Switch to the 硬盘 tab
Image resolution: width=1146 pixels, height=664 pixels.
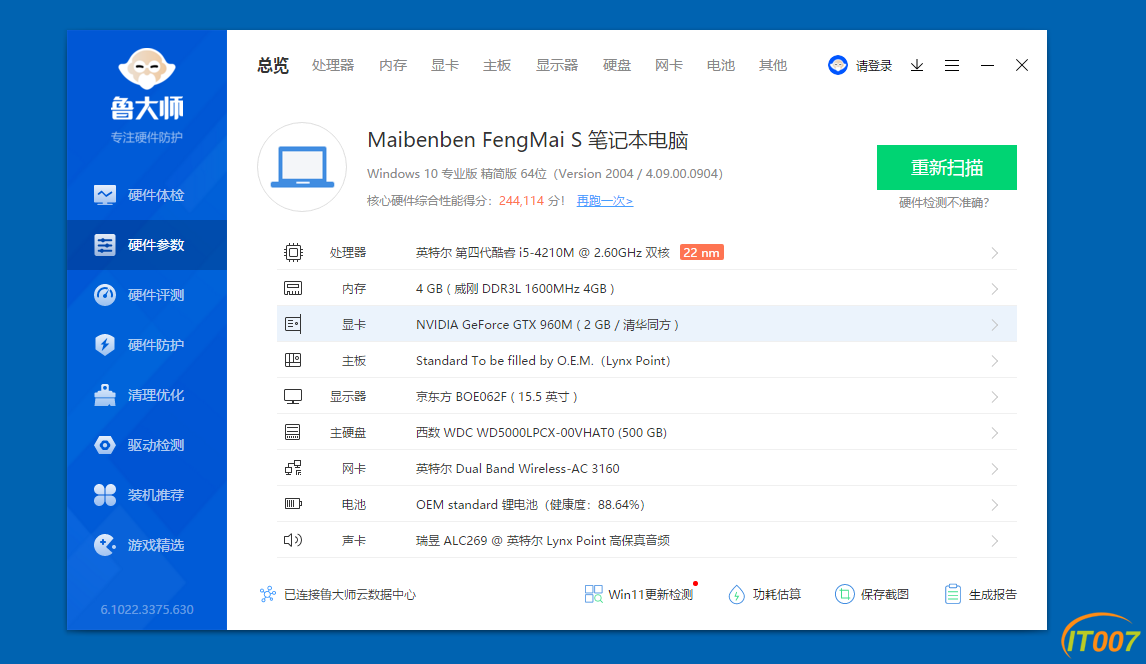click(x=617, y=66)
